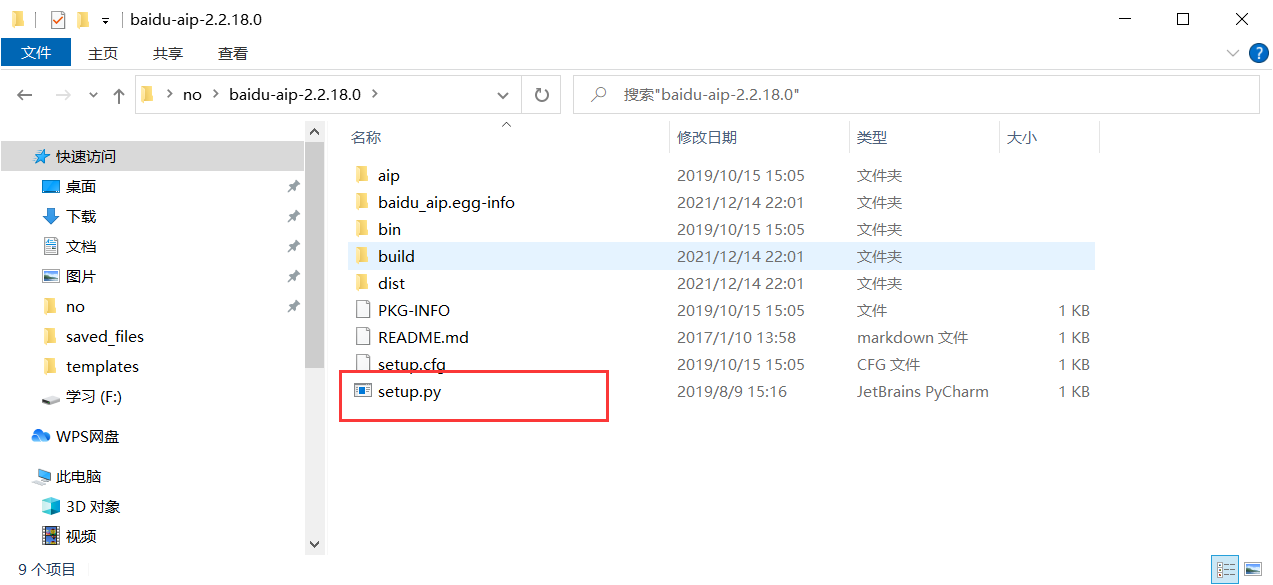Screen dimensions: 1273x585
Task: Open 下载 in the navigation pane
Action: pyautogui.click(x=81, y=217)
